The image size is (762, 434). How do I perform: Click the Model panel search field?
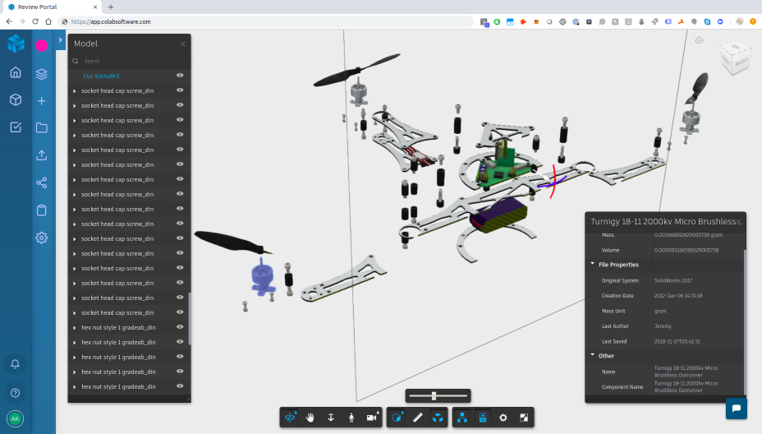click(130, 61)
